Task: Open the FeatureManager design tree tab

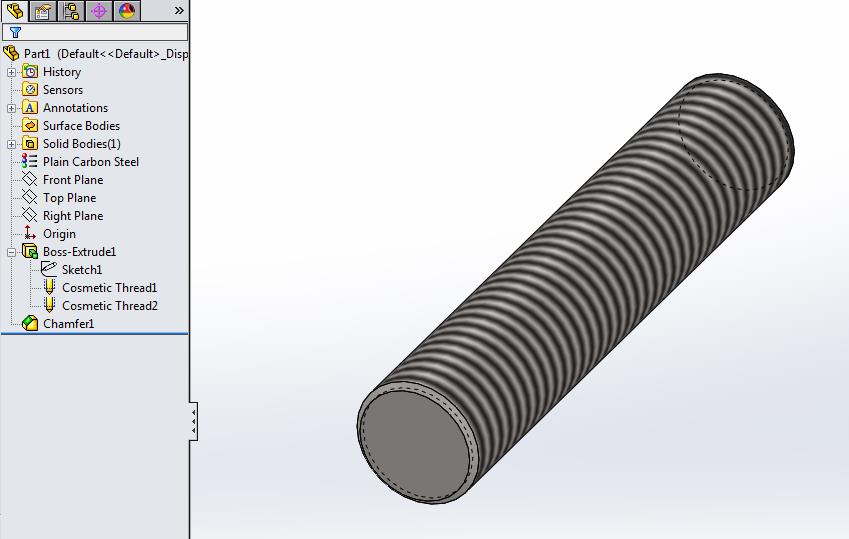Action: 15,11
